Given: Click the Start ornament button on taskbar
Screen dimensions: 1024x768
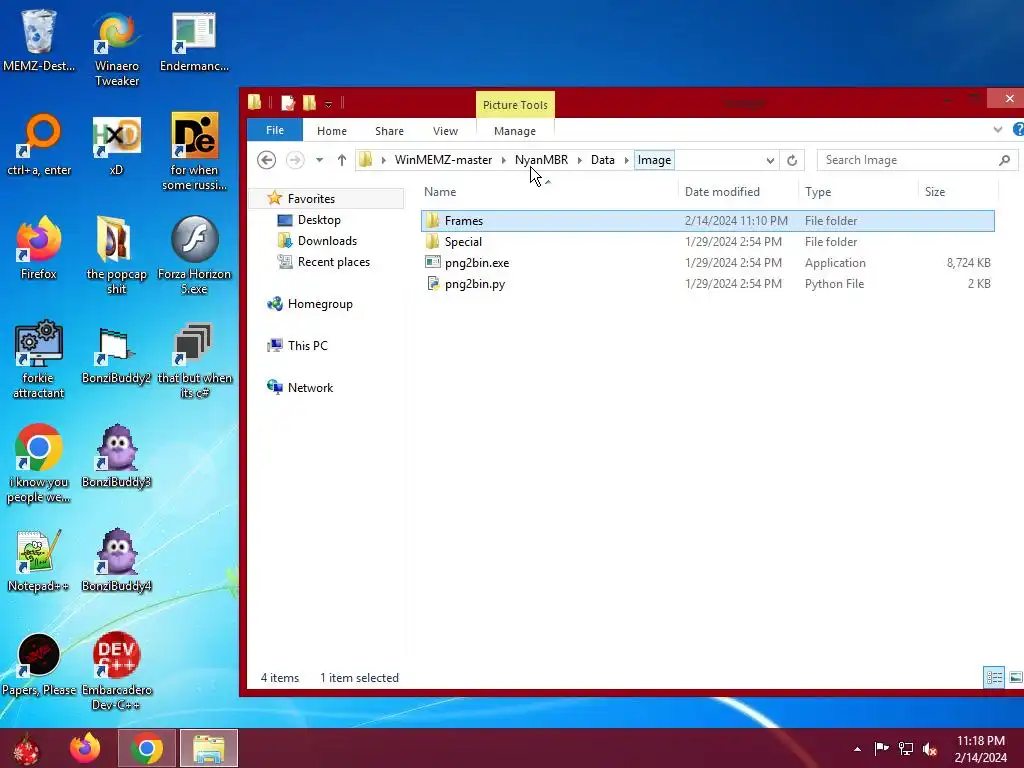Looking at the screenshot, I should point(26,748).
